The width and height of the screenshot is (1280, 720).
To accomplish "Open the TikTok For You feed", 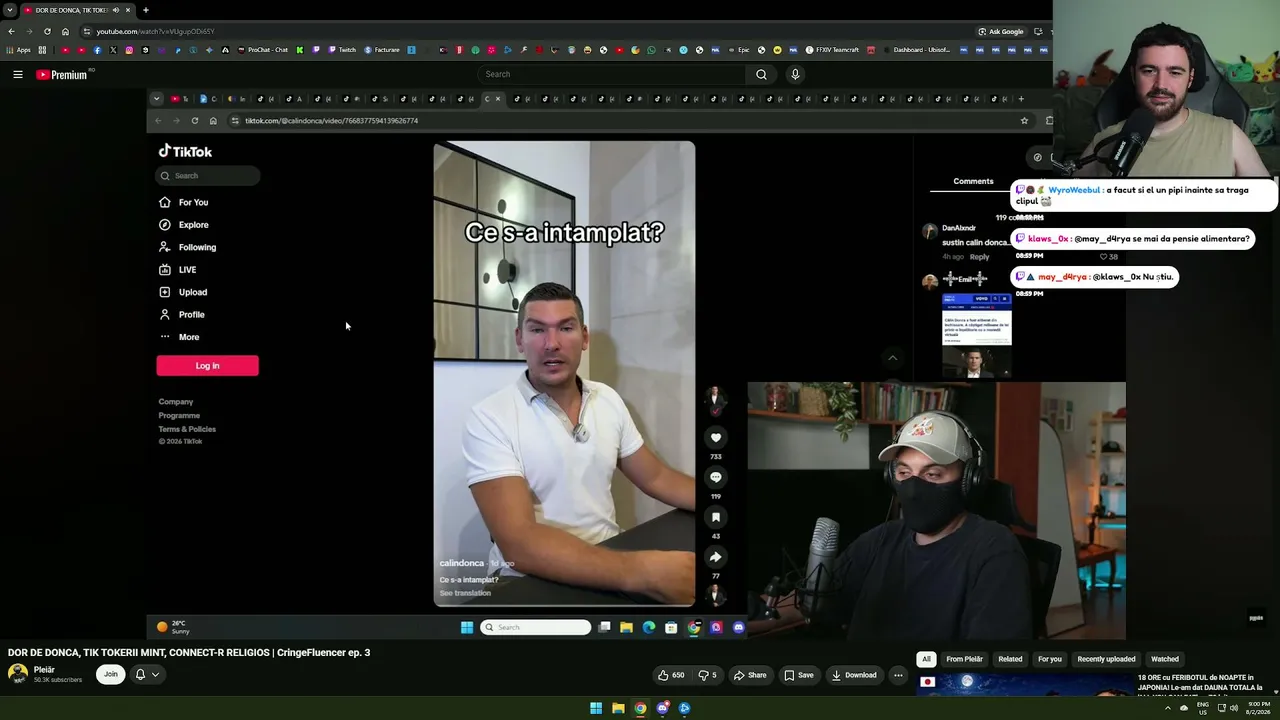I will pos(184,203).
